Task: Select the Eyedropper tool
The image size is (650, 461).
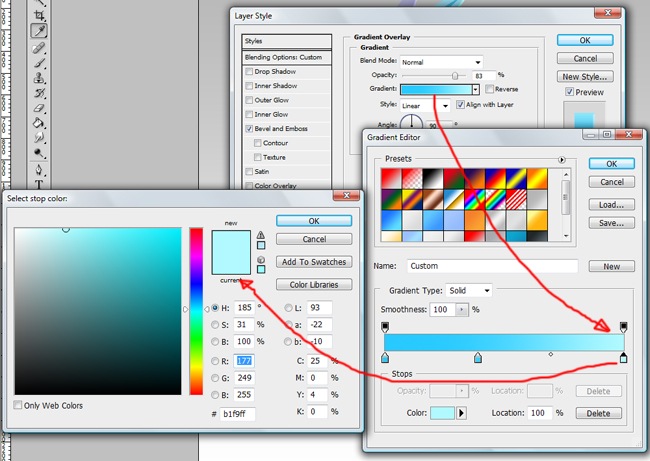Action: click(x=40, y=32)
